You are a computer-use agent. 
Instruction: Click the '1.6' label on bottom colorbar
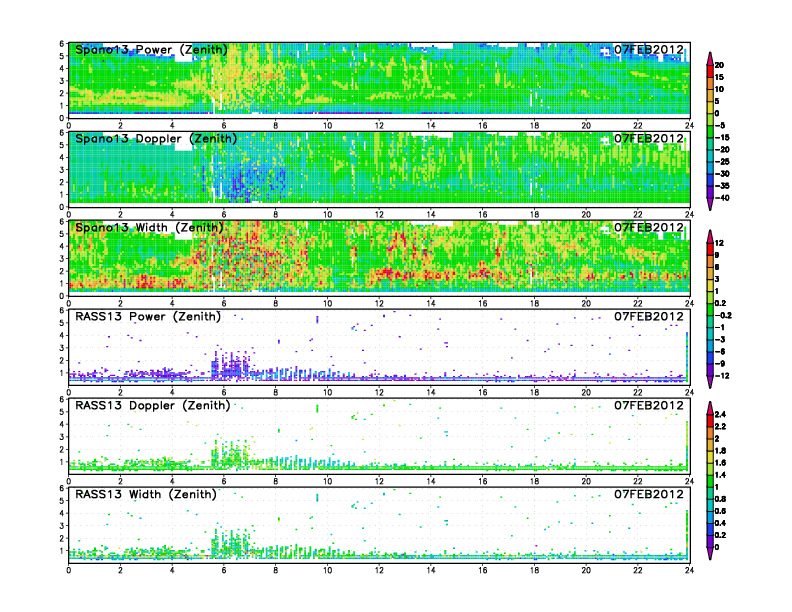point(720,463)
